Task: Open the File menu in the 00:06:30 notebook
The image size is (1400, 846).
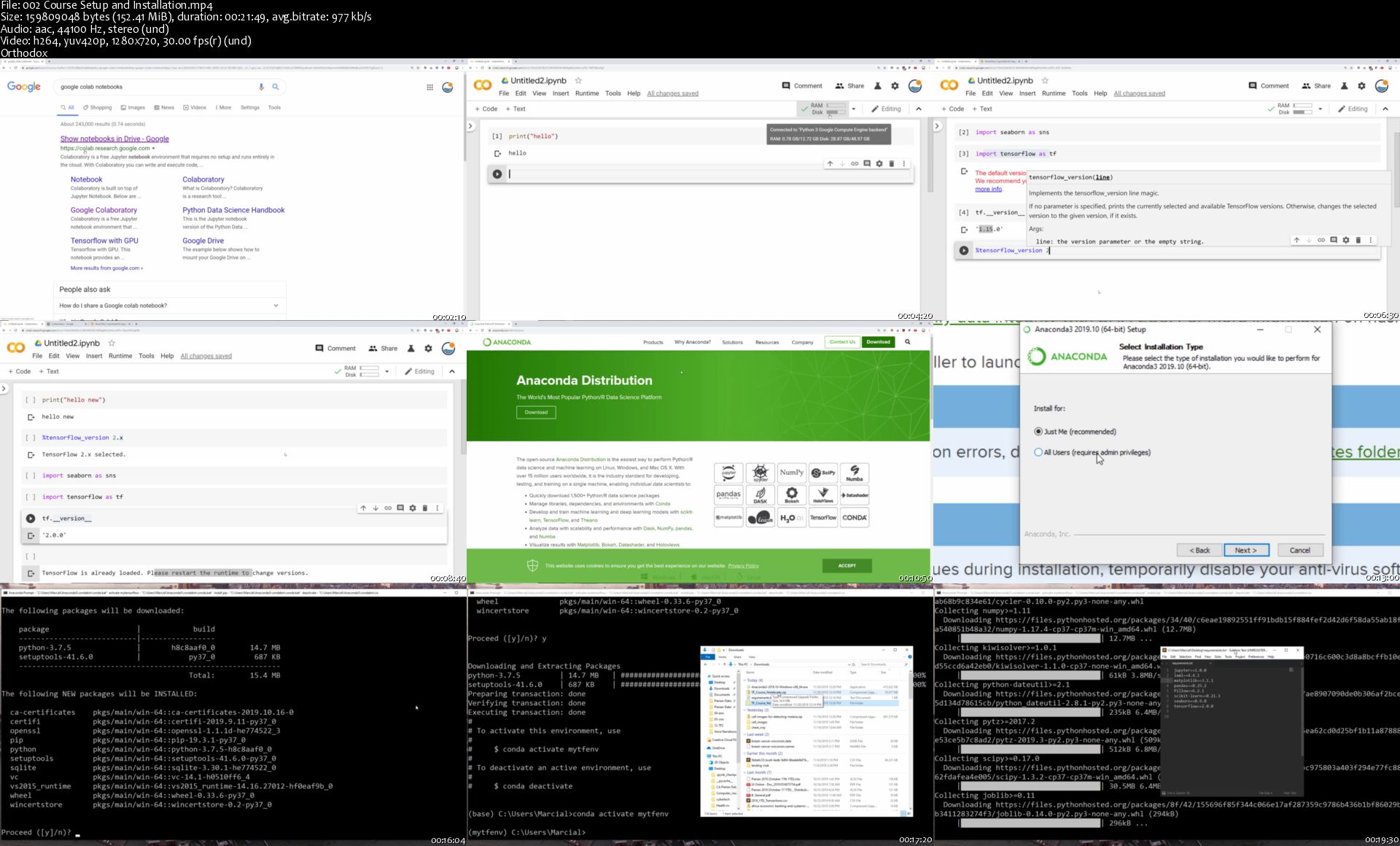Action: tap(971, 93)
